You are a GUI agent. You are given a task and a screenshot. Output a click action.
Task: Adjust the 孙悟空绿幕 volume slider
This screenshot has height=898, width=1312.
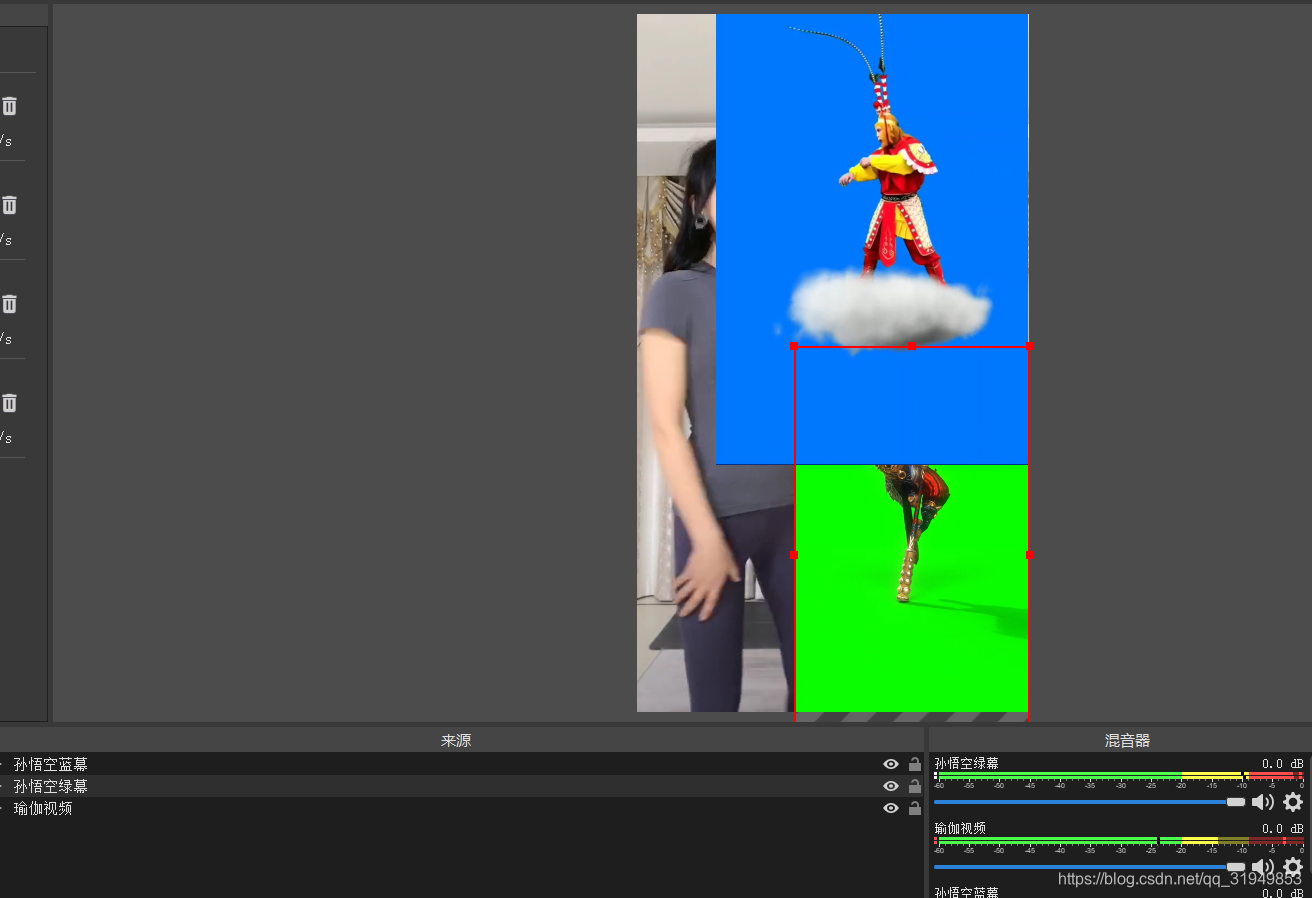tap(1090, 802)
